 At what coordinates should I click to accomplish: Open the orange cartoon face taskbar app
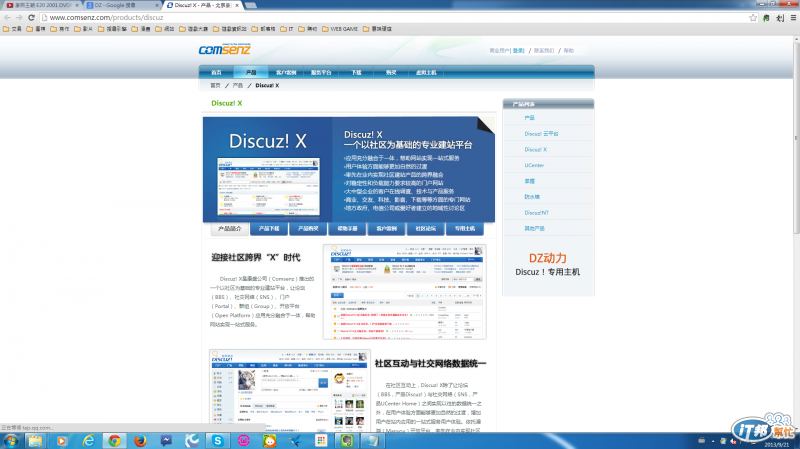[269, 440]
